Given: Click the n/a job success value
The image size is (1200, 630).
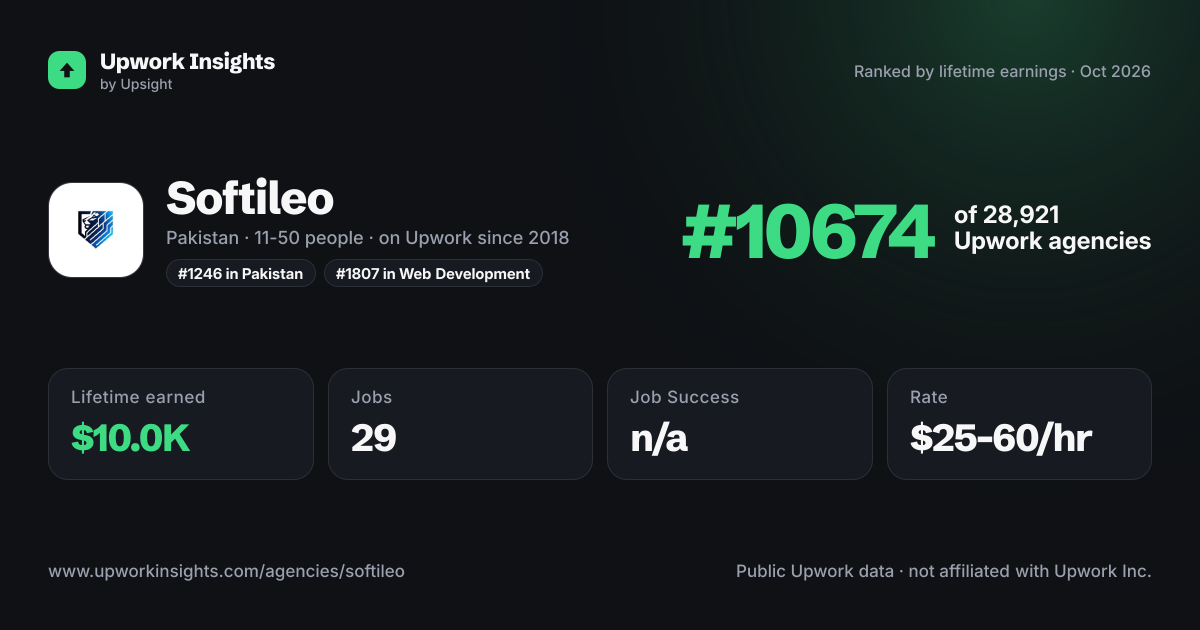Looking at the screenshot, I should [659, 438].
